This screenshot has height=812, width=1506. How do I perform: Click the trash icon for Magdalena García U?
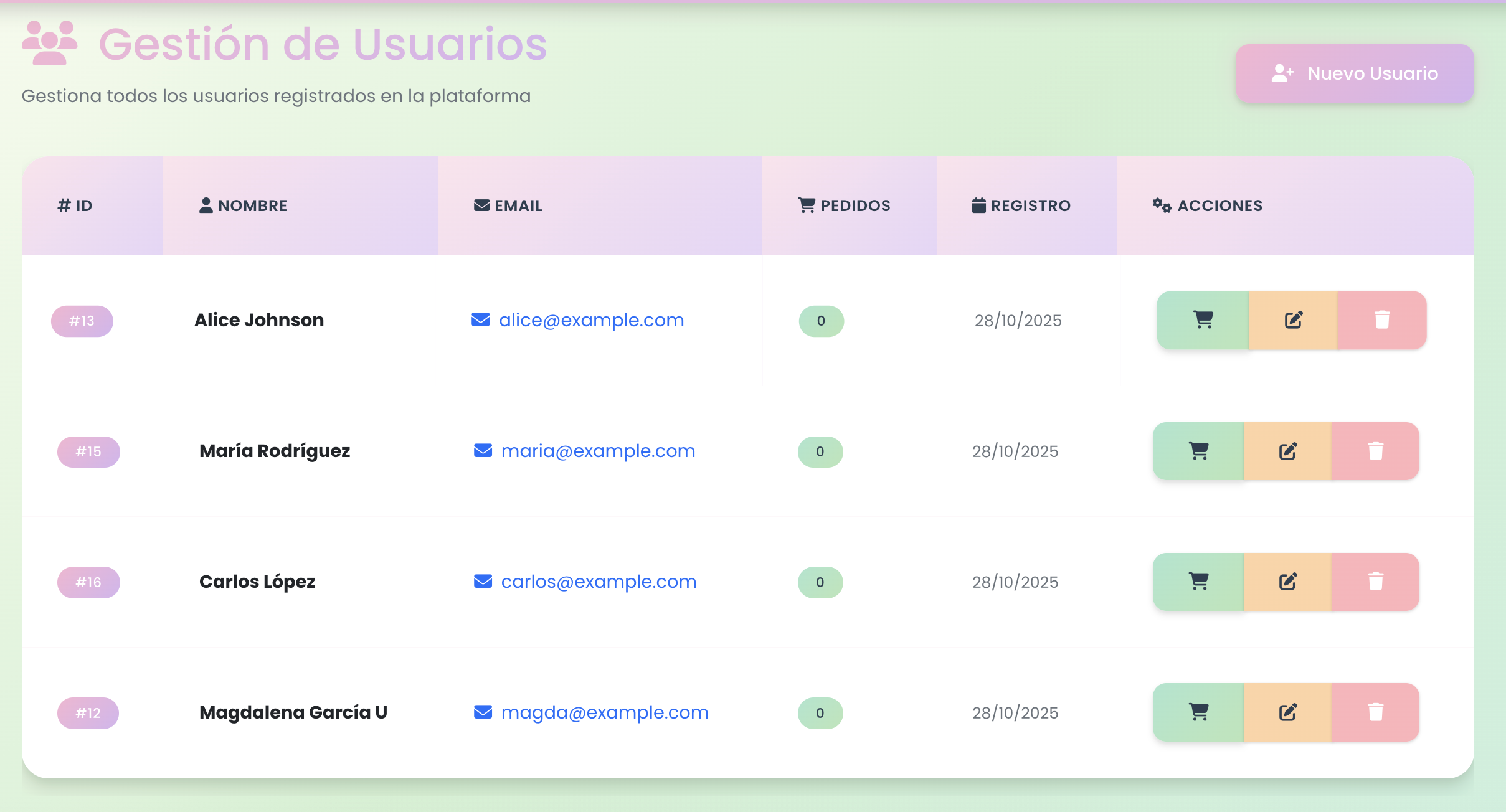(1376, 712)
